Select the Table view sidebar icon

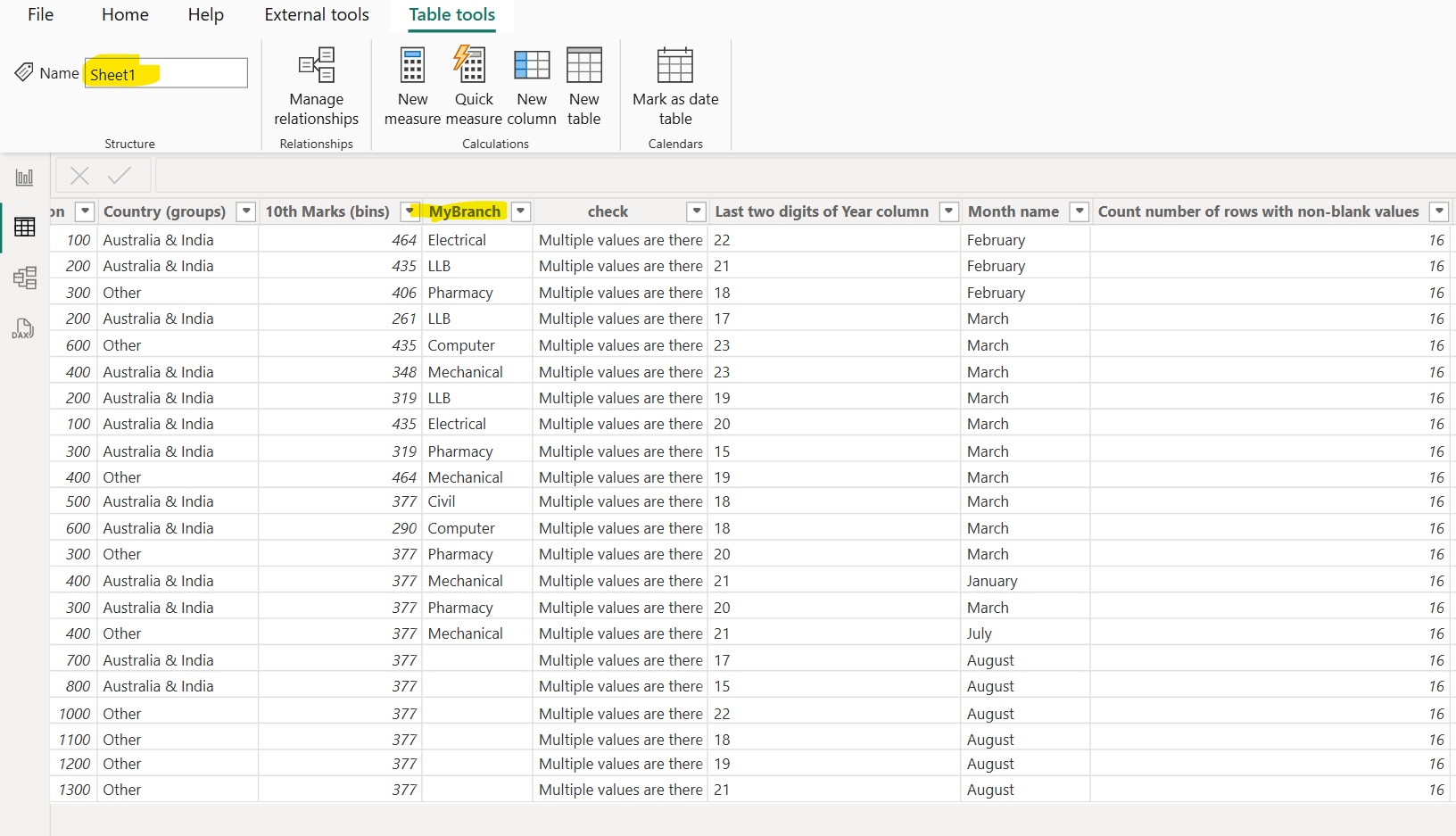pos(24,228)
